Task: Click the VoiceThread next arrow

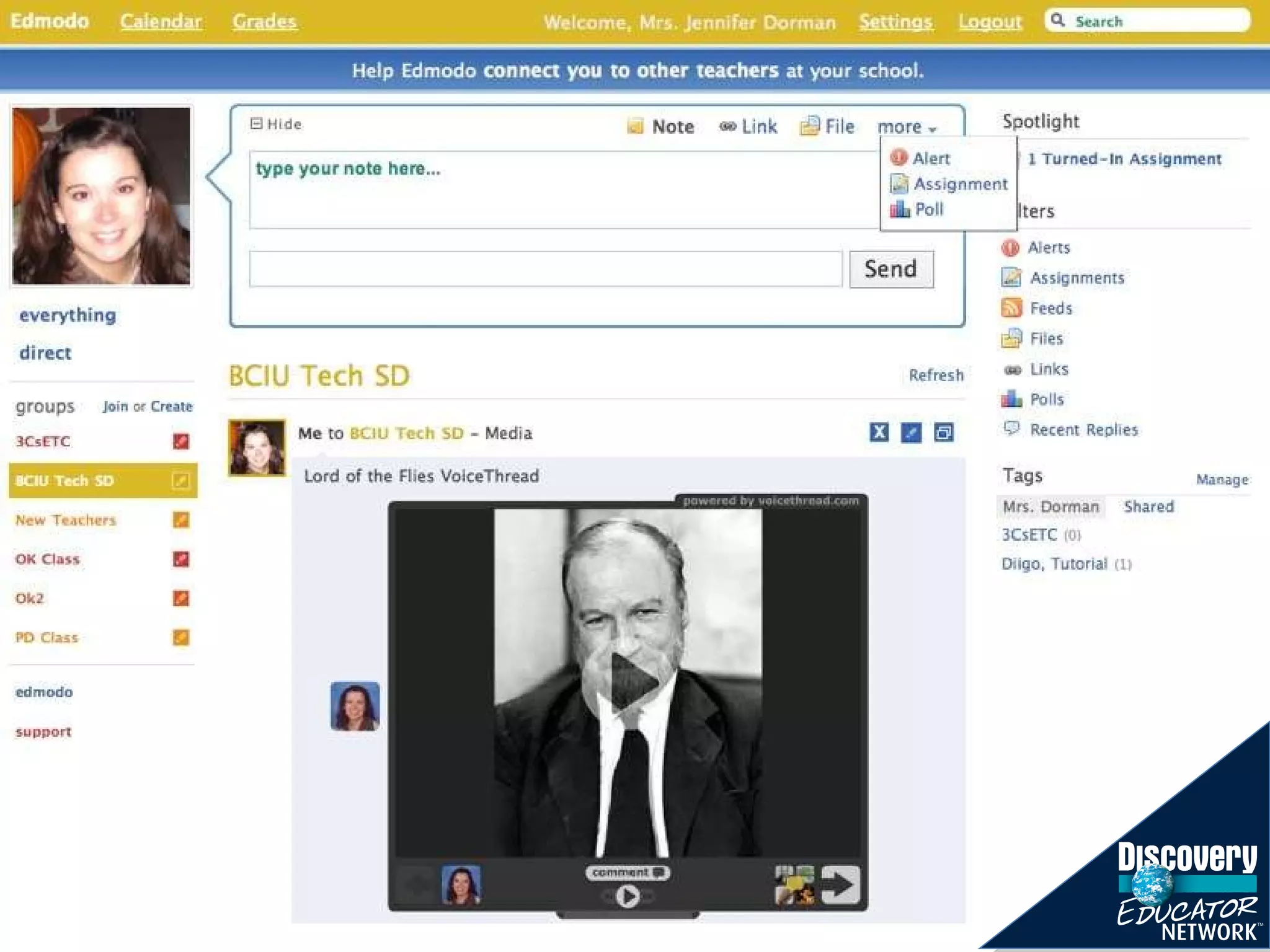Action: (840, 884)
